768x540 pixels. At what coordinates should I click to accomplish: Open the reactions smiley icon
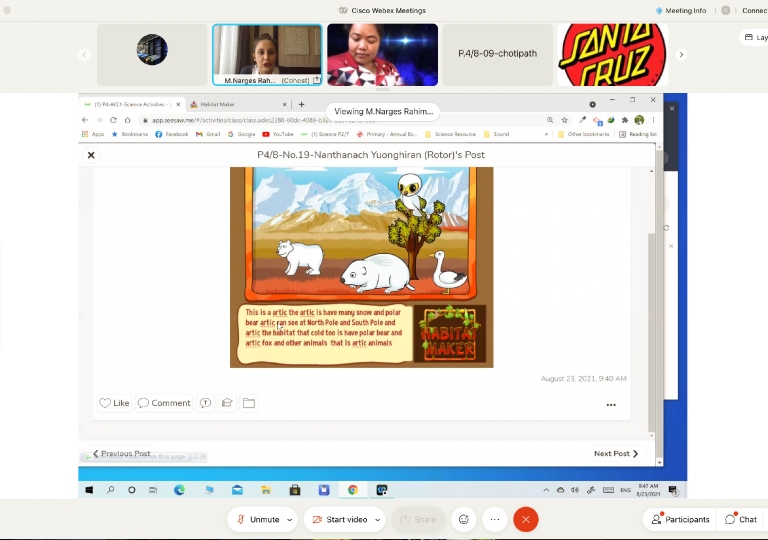click(463, 519)
